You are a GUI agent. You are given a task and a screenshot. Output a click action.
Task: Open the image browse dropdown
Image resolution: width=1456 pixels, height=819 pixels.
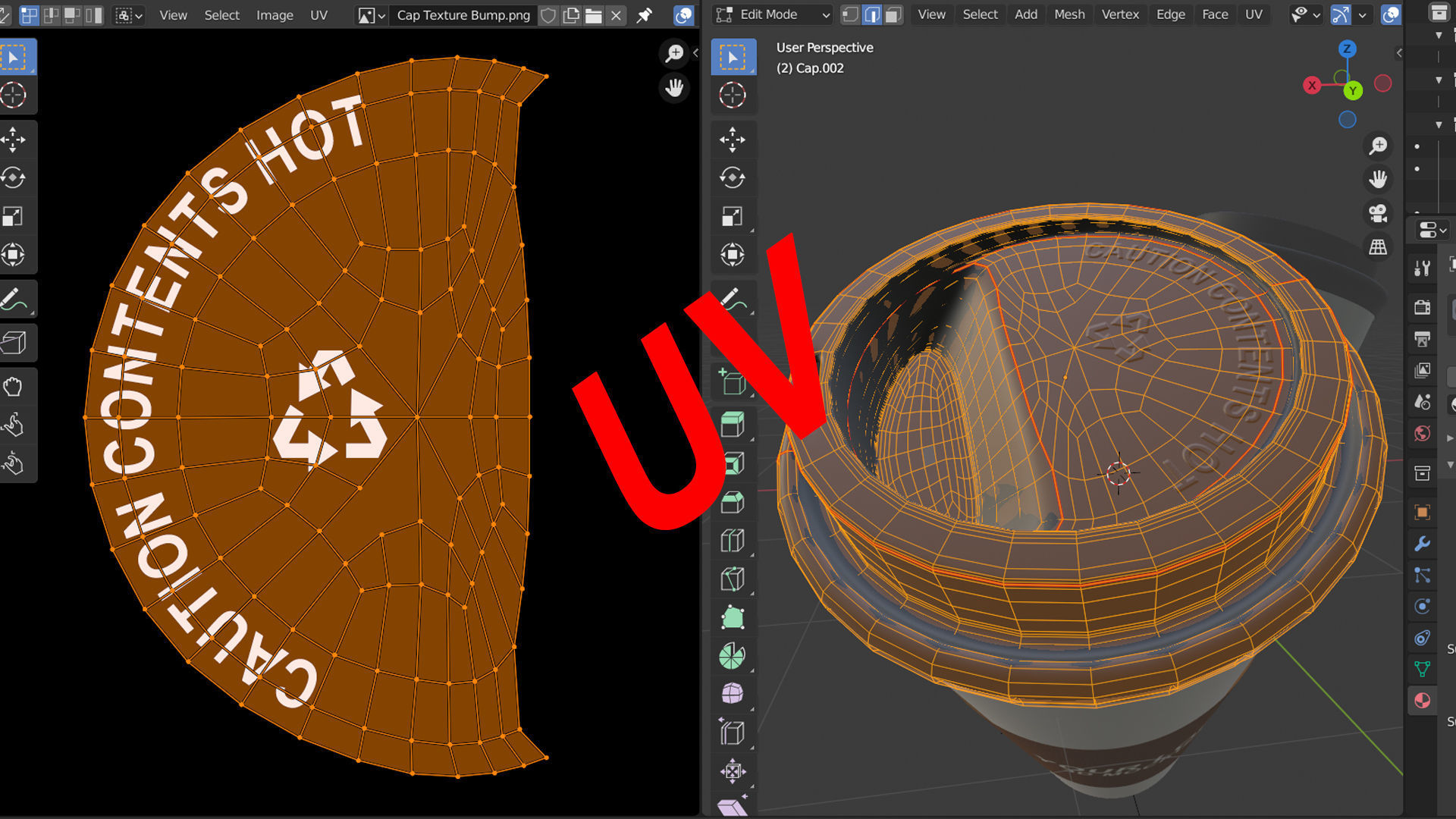click(x=371, y=15)
